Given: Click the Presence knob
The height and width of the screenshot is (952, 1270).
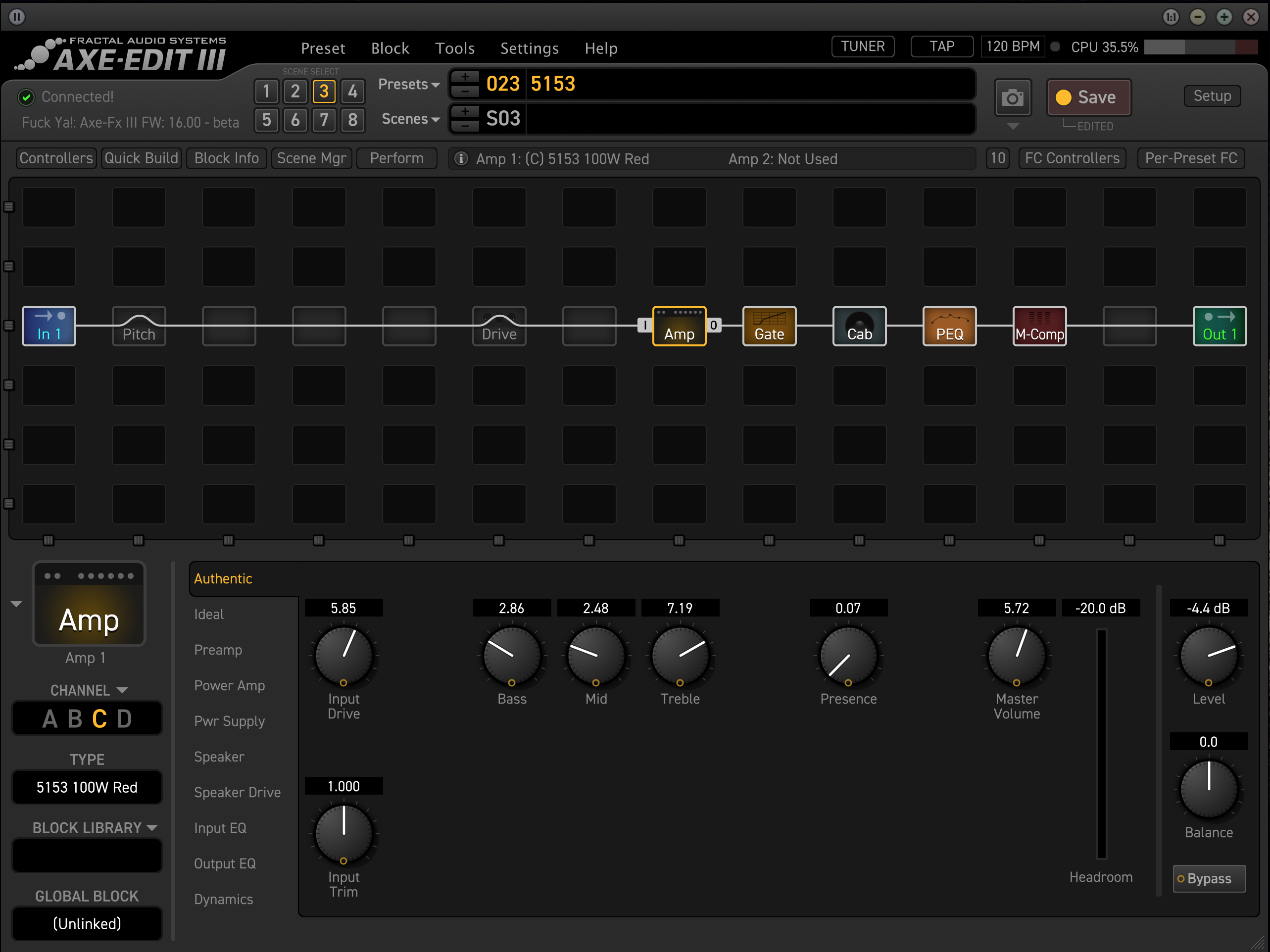Looking at the screenshot, I should (849, 656).
